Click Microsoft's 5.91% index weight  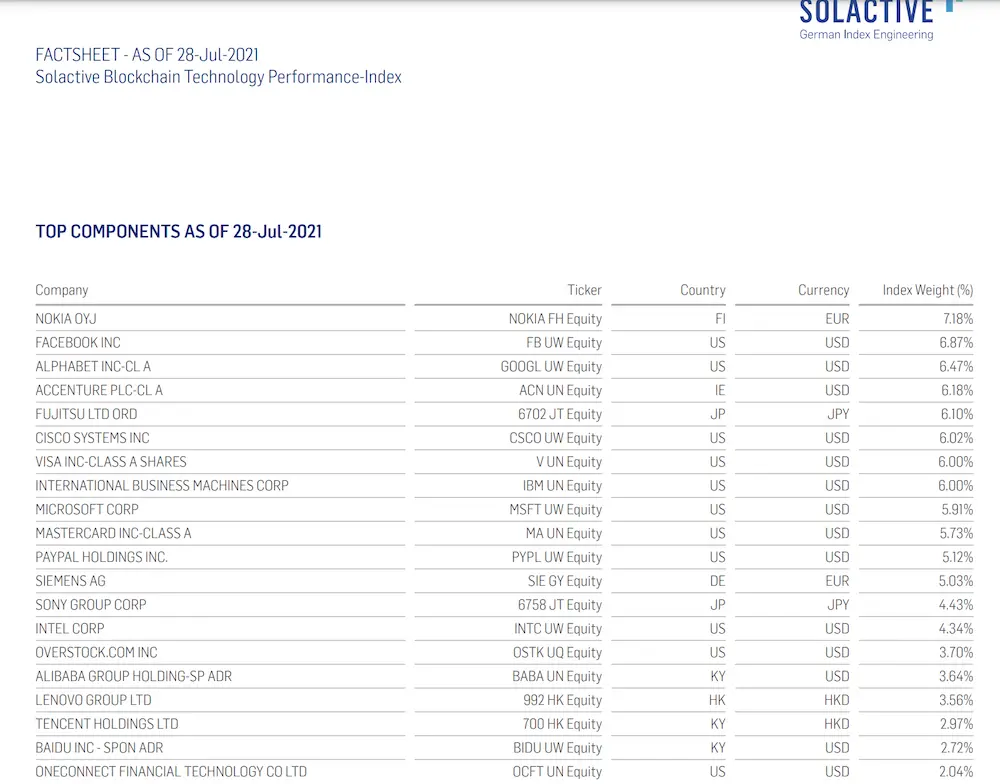pyautogui.click(x=957, y=510)
